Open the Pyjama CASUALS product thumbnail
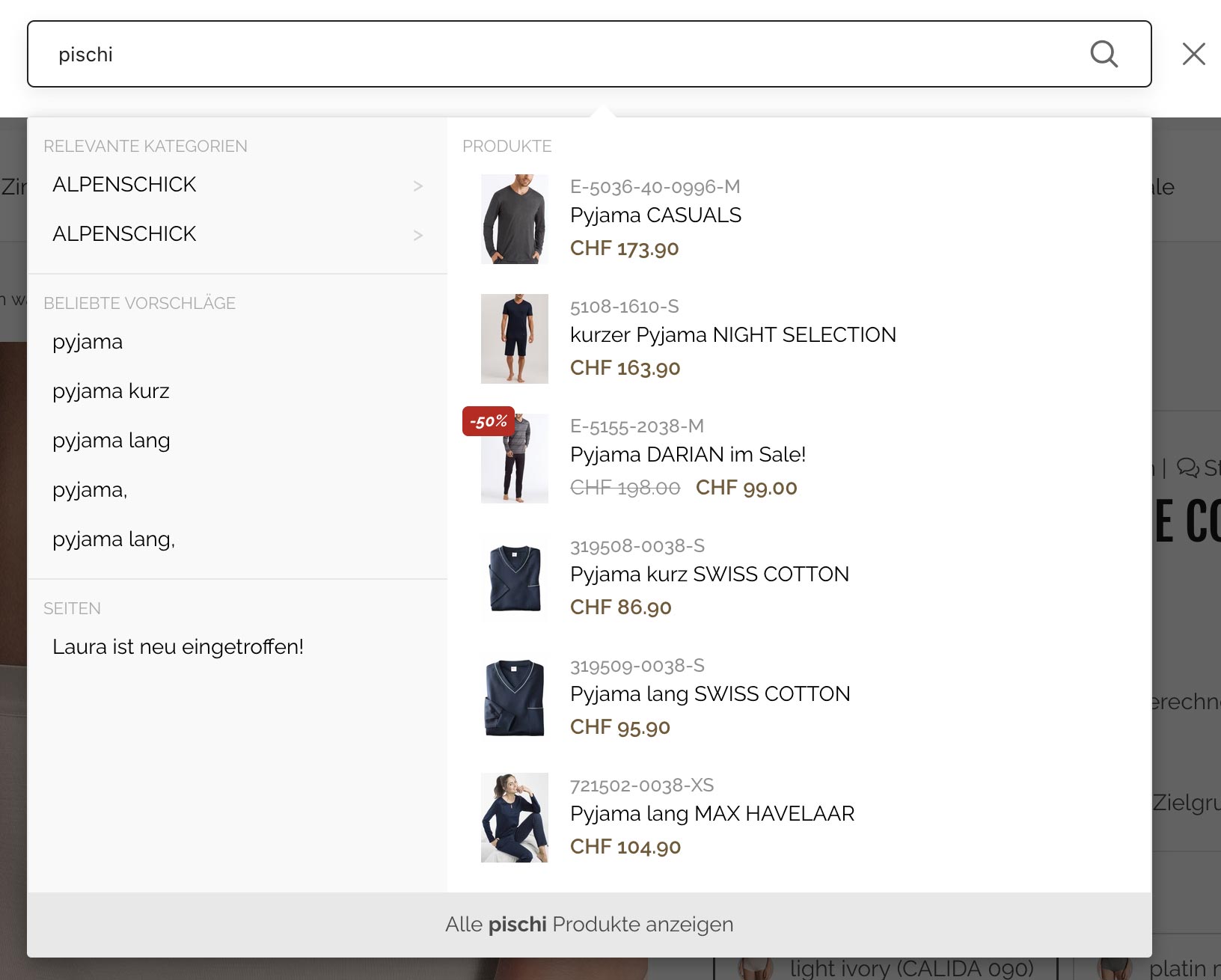Screen dimensions: 1221x980 tap(515, 219)
